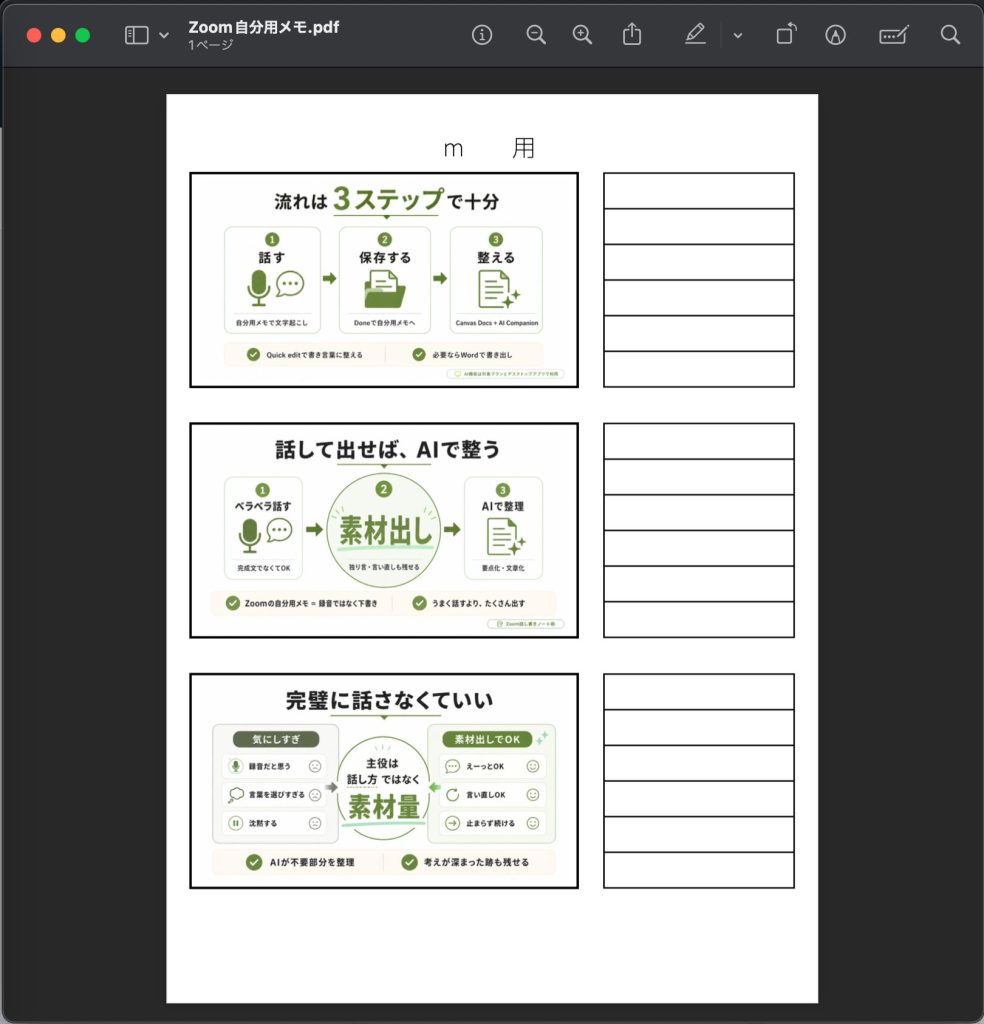Screen dimensions: 984x1024
Task: Click the 必要ならWordで書き出し text
Action: click(x=472, y=355)
